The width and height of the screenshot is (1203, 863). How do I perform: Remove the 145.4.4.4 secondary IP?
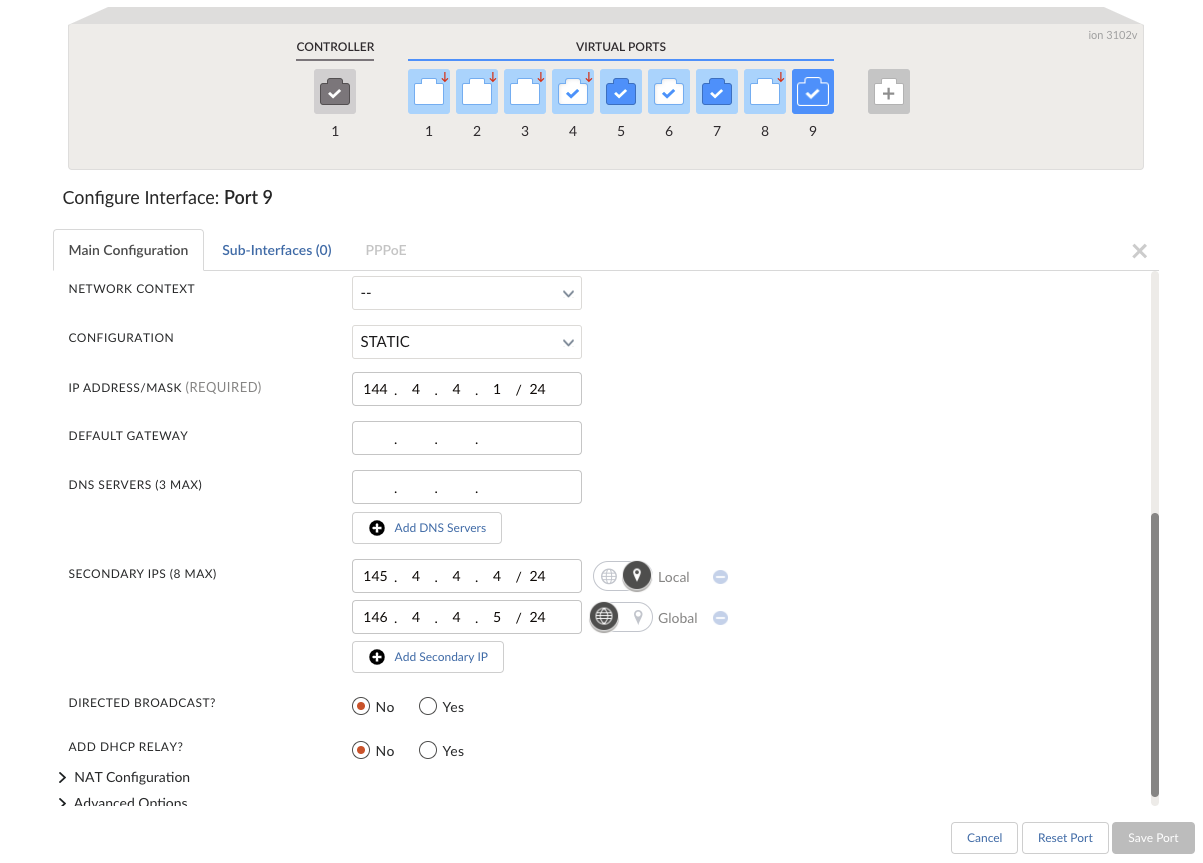pos(720,577)
